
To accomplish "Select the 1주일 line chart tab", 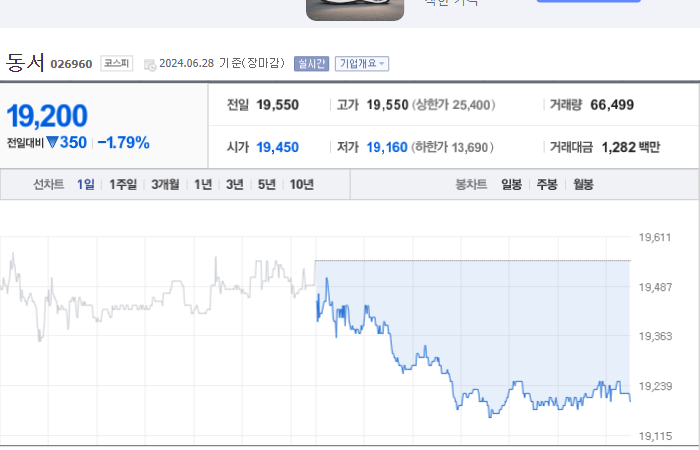I will (x=123, y=184).
